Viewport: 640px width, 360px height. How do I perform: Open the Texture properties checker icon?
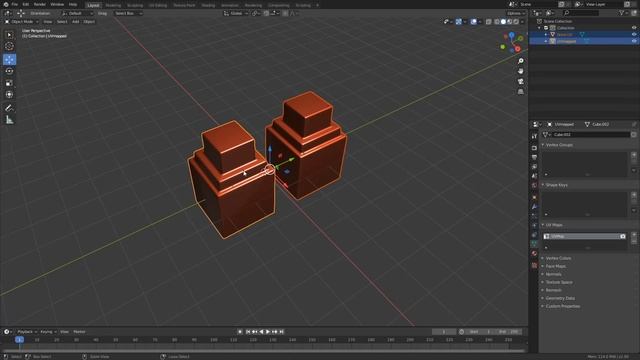click(534, 265)
